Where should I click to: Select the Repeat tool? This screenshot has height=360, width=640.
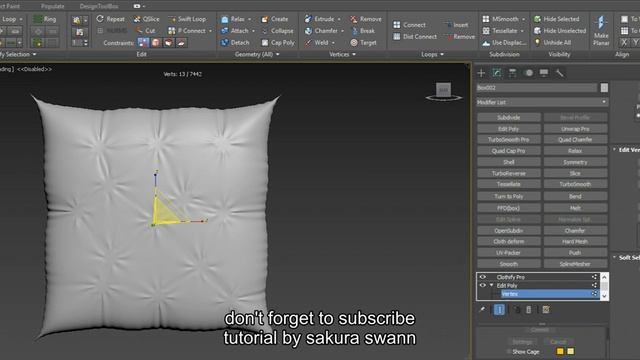pos(111,19)
